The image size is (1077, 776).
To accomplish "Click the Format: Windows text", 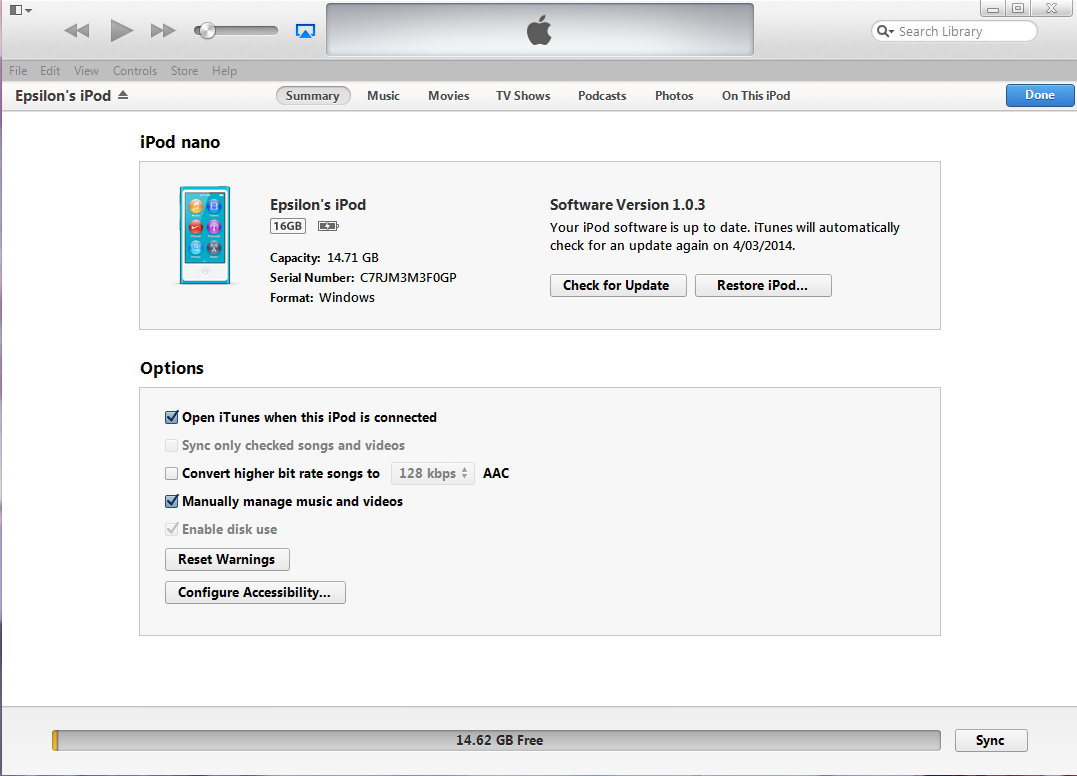I will coord(322,297).
